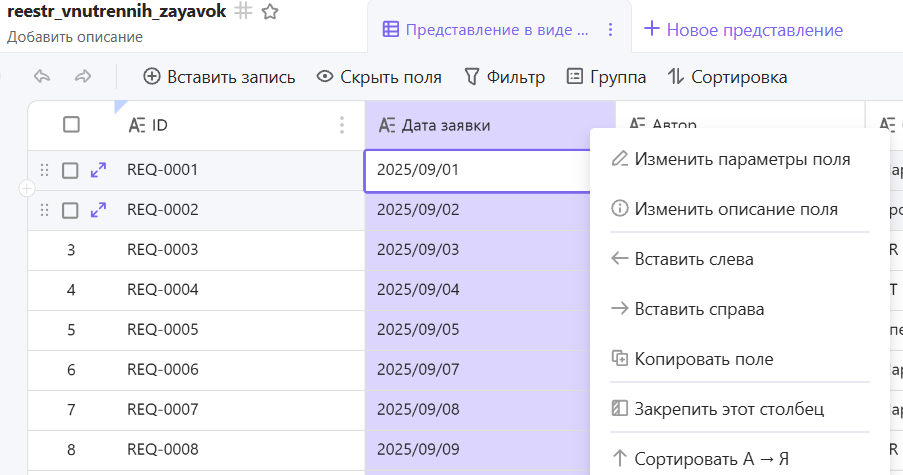Click cell REQ-0007

(x=240, y=410)
